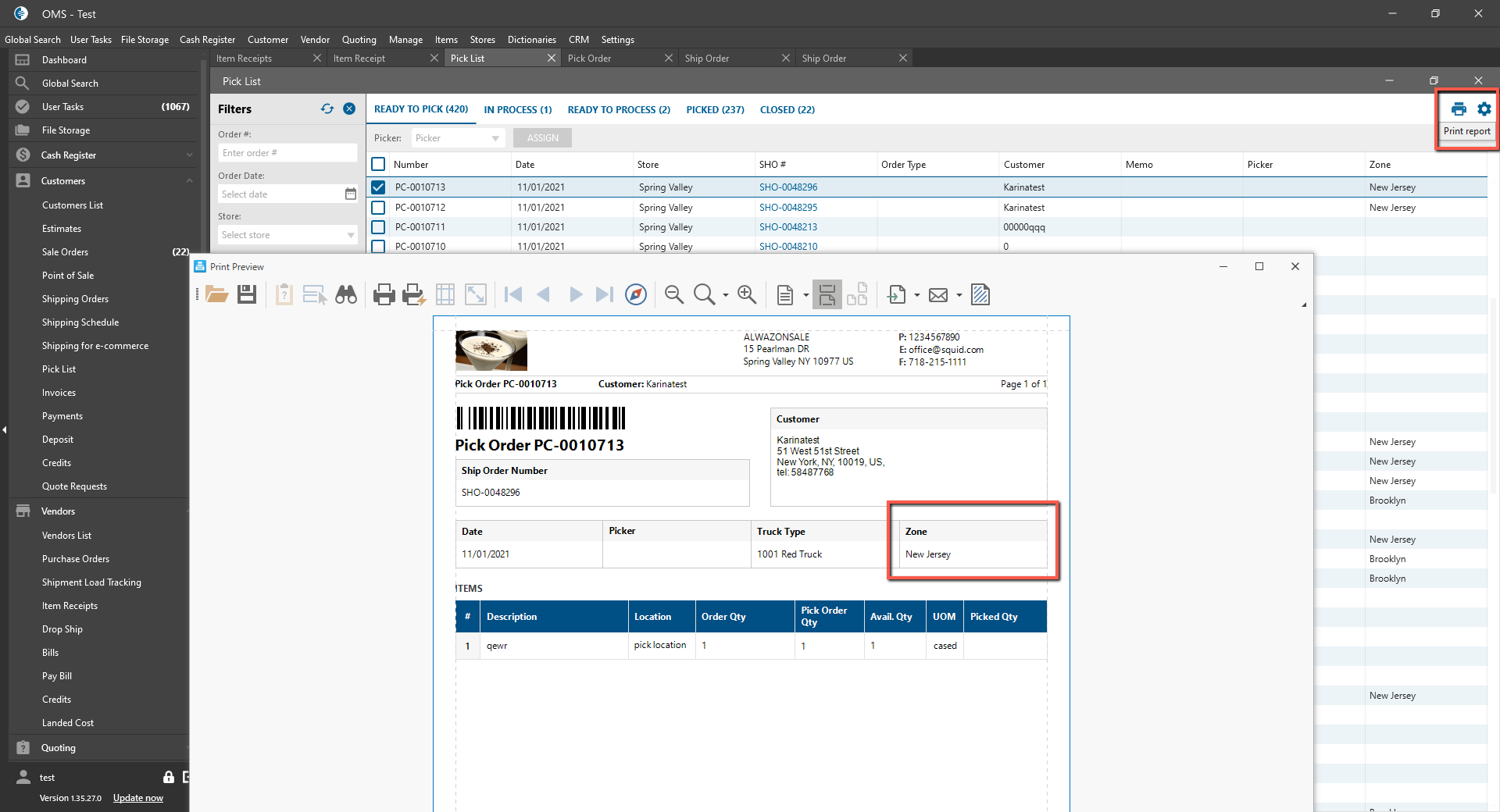
Task: Click the Open folder icon in Print Preview
Action: pyautogui.click(x=216, y=294)
